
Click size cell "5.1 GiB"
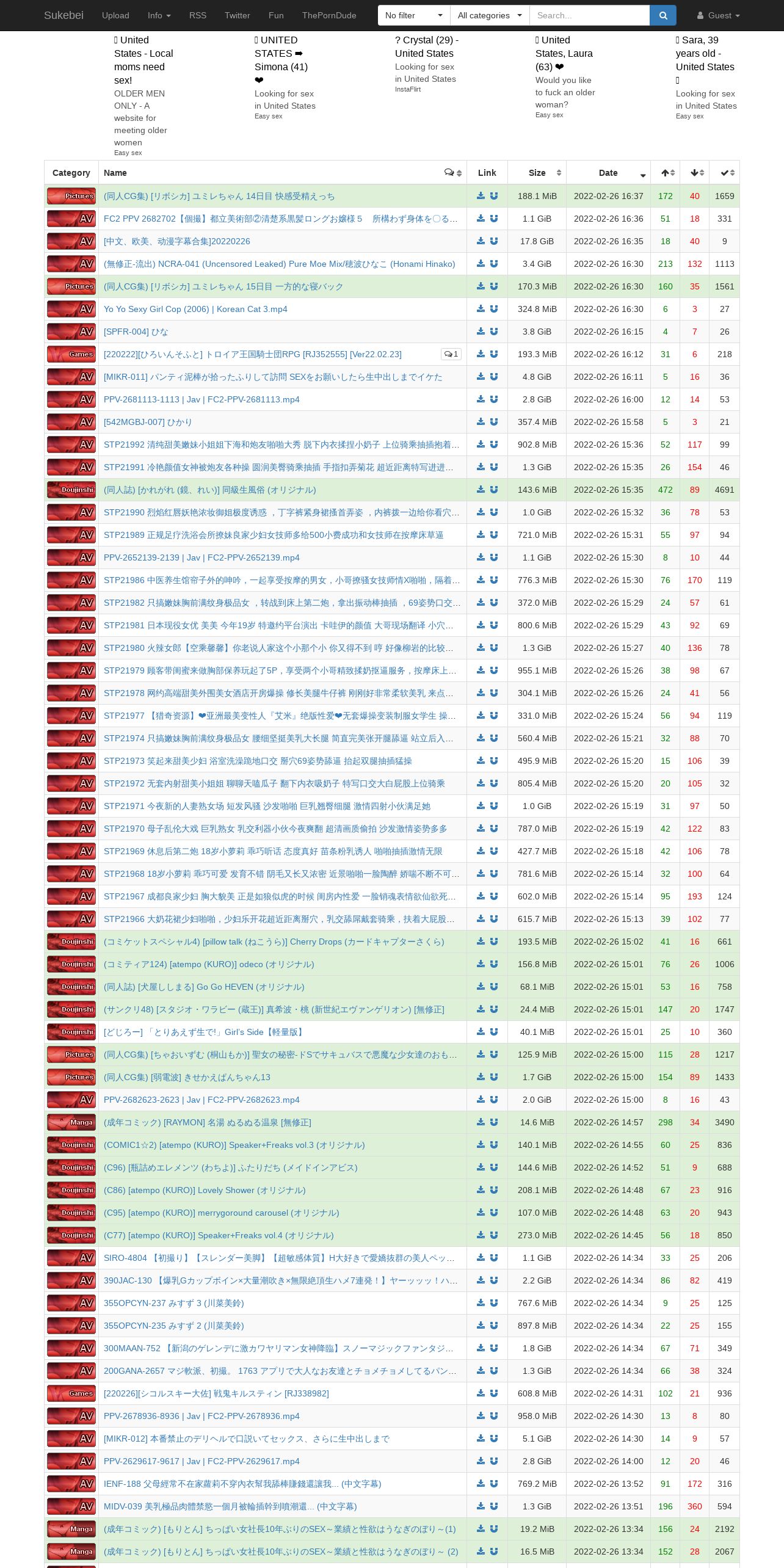[537, 1439]
